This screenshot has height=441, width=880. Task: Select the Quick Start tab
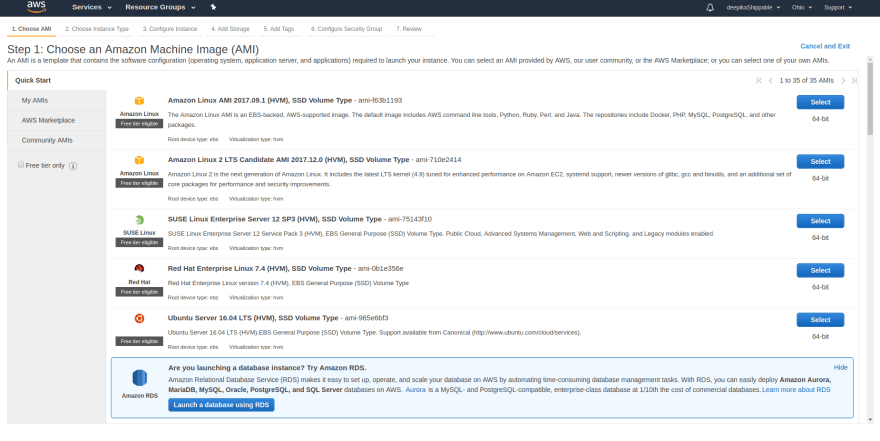[x=56, y=80]
